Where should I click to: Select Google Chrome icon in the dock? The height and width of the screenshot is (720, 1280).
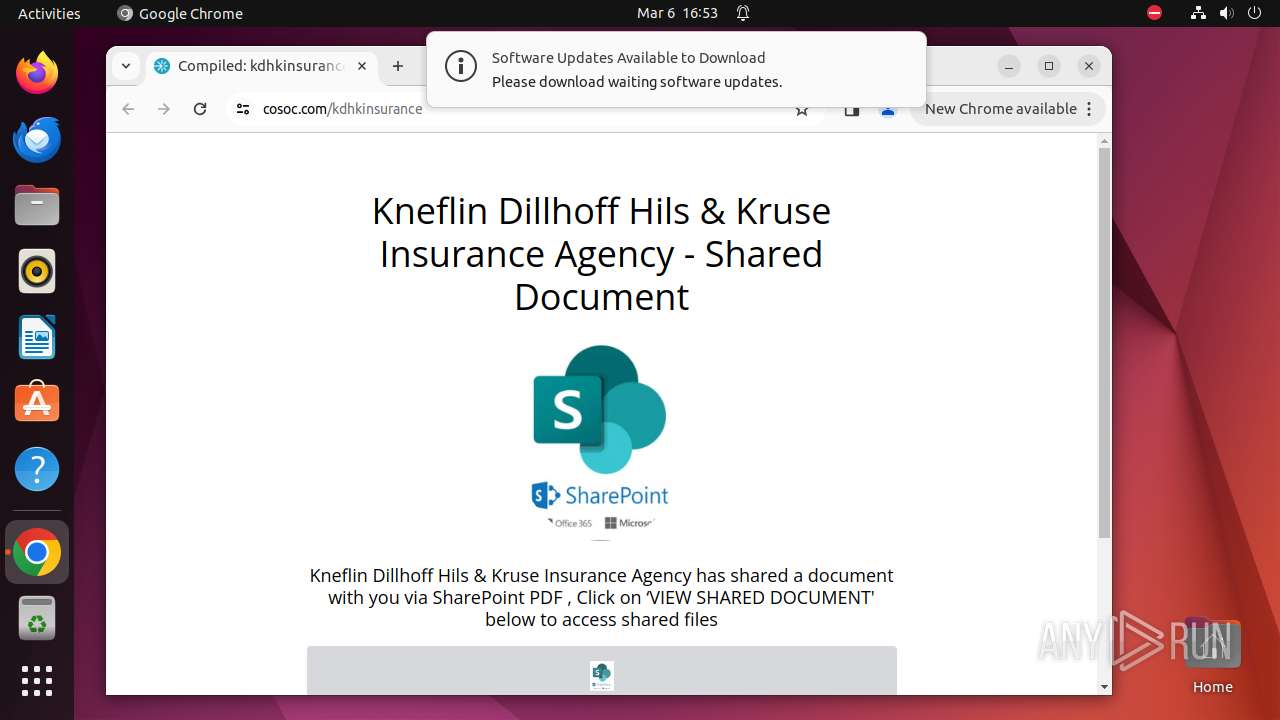click(x=37, y=552)
